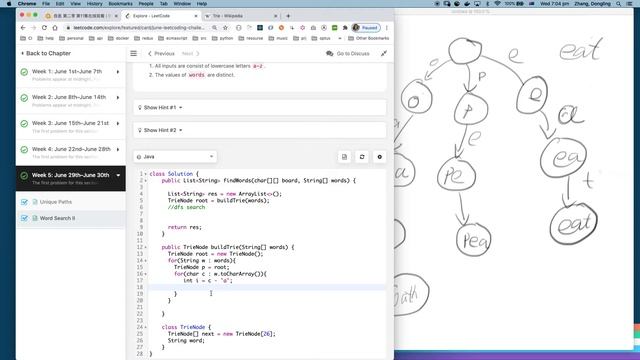Screen dimensions: 640x360
Task: Open code editor settings gear
Action: (x=380, y=157)
